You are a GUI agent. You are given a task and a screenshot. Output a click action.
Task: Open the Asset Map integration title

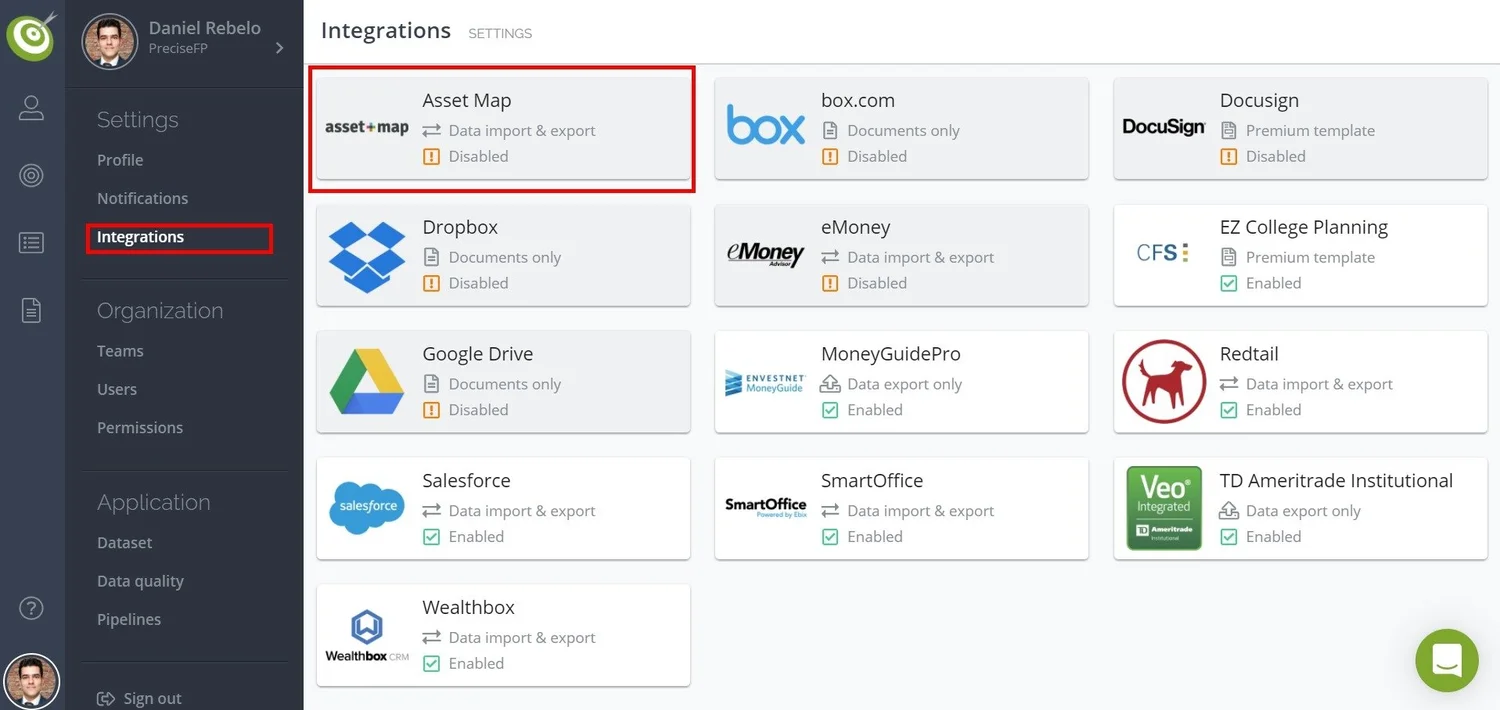click(x=467, y=100)
